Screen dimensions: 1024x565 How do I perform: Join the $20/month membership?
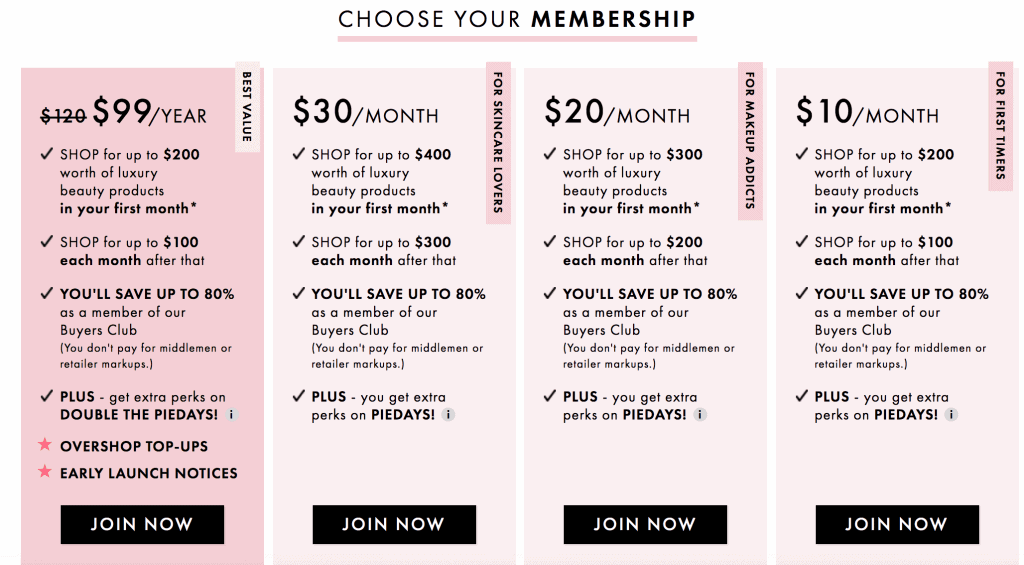(645, 524)
